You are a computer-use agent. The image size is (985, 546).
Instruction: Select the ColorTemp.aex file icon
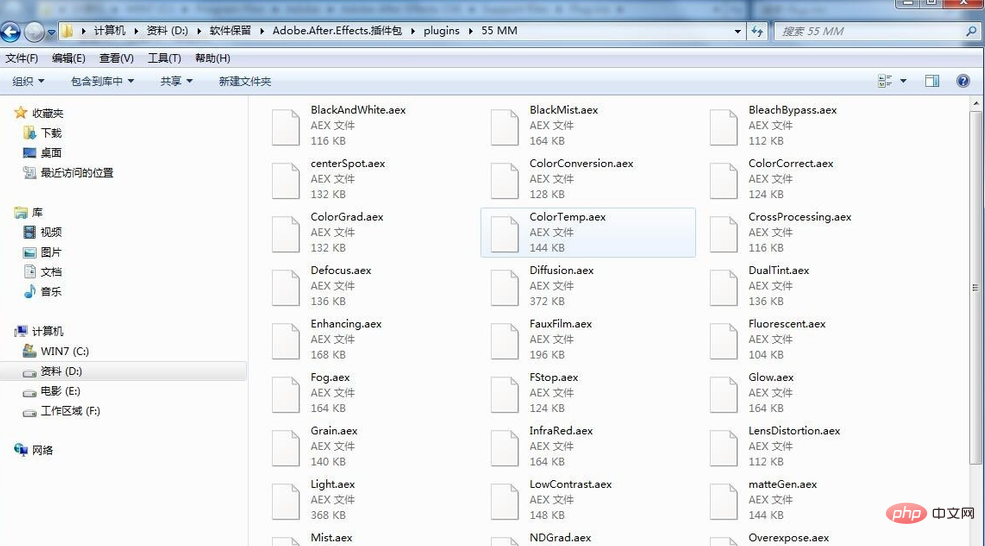(x=504, y=233)
